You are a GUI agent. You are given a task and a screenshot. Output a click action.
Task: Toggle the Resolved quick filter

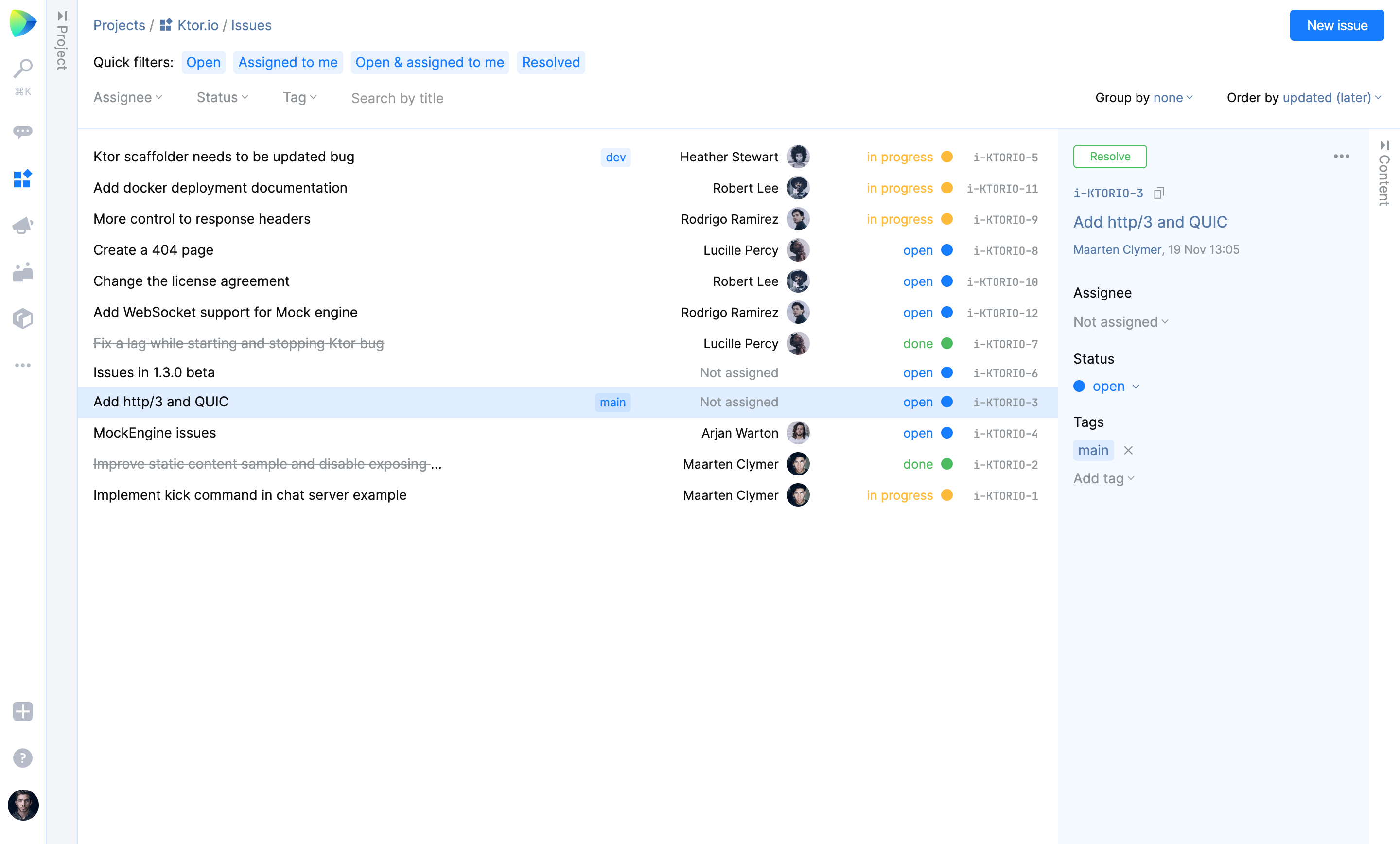(x=551, y=62)
